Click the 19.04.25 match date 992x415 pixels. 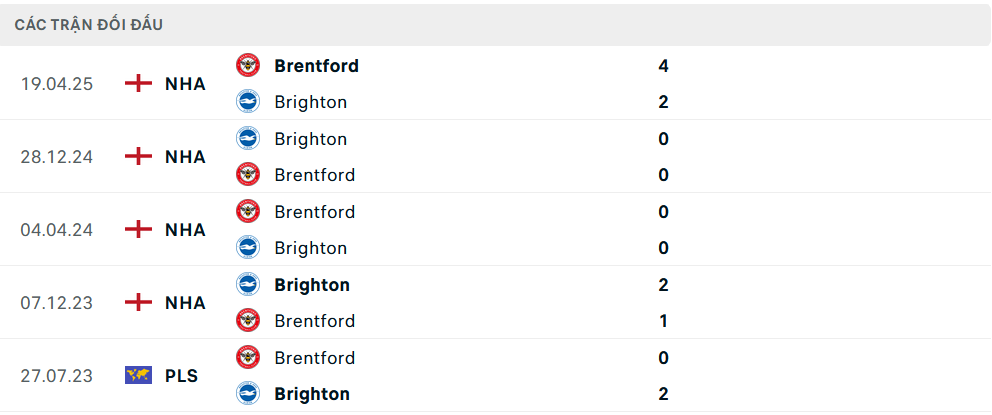(57, 84)
